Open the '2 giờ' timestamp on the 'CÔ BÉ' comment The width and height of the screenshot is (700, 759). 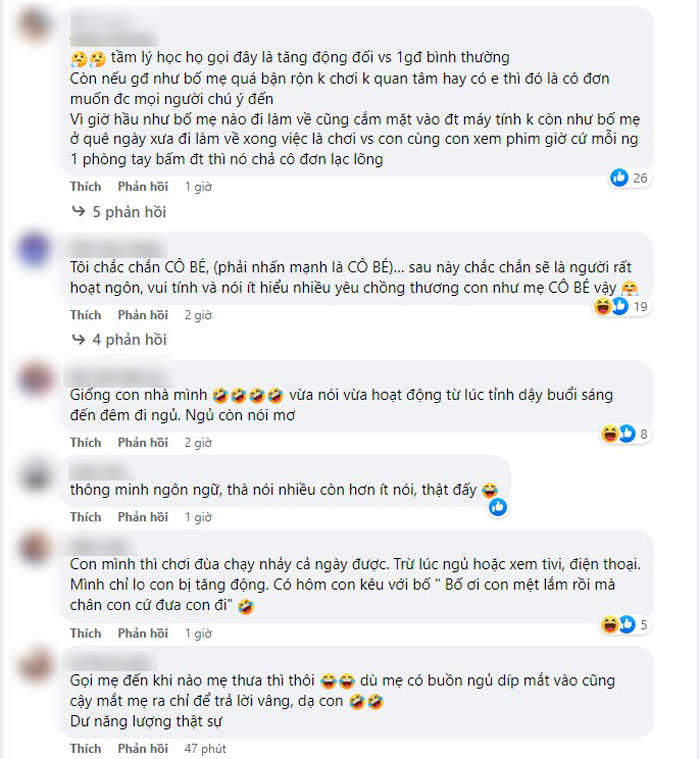(x=198, y=315)
